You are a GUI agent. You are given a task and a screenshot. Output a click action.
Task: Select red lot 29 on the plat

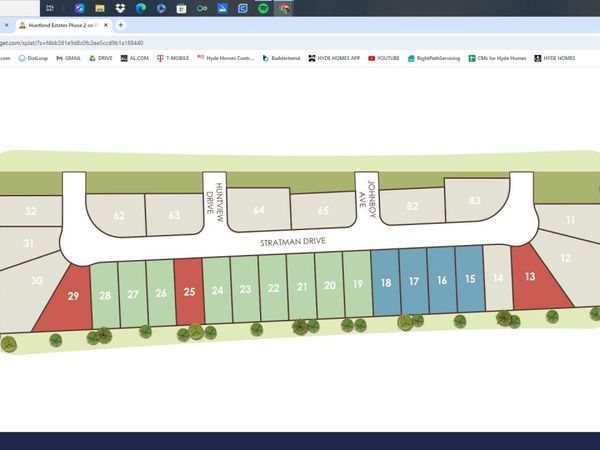pyautogui.click(x=68, y=297)
